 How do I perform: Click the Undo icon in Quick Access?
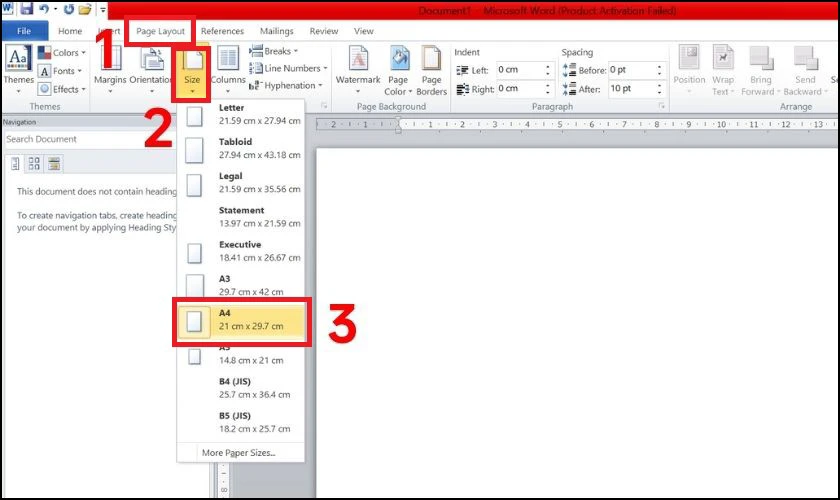44,9
